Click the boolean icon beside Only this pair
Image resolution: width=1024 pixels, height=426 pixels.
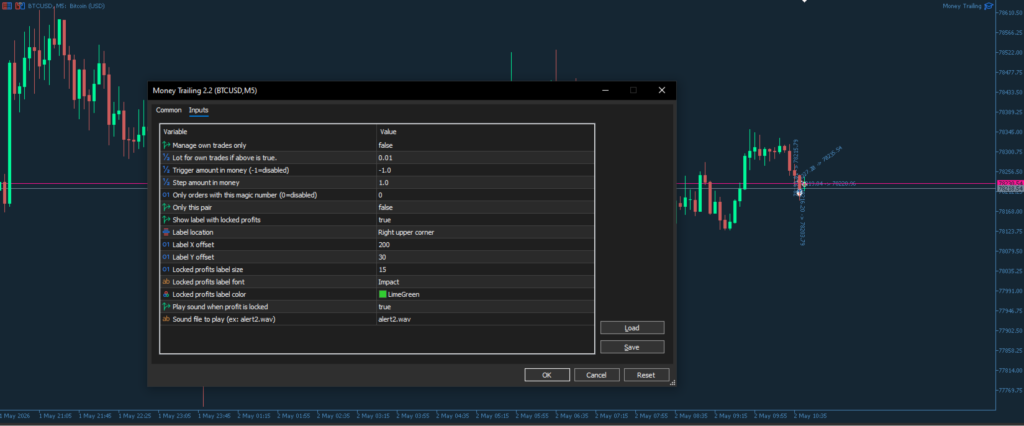point(166,207)
